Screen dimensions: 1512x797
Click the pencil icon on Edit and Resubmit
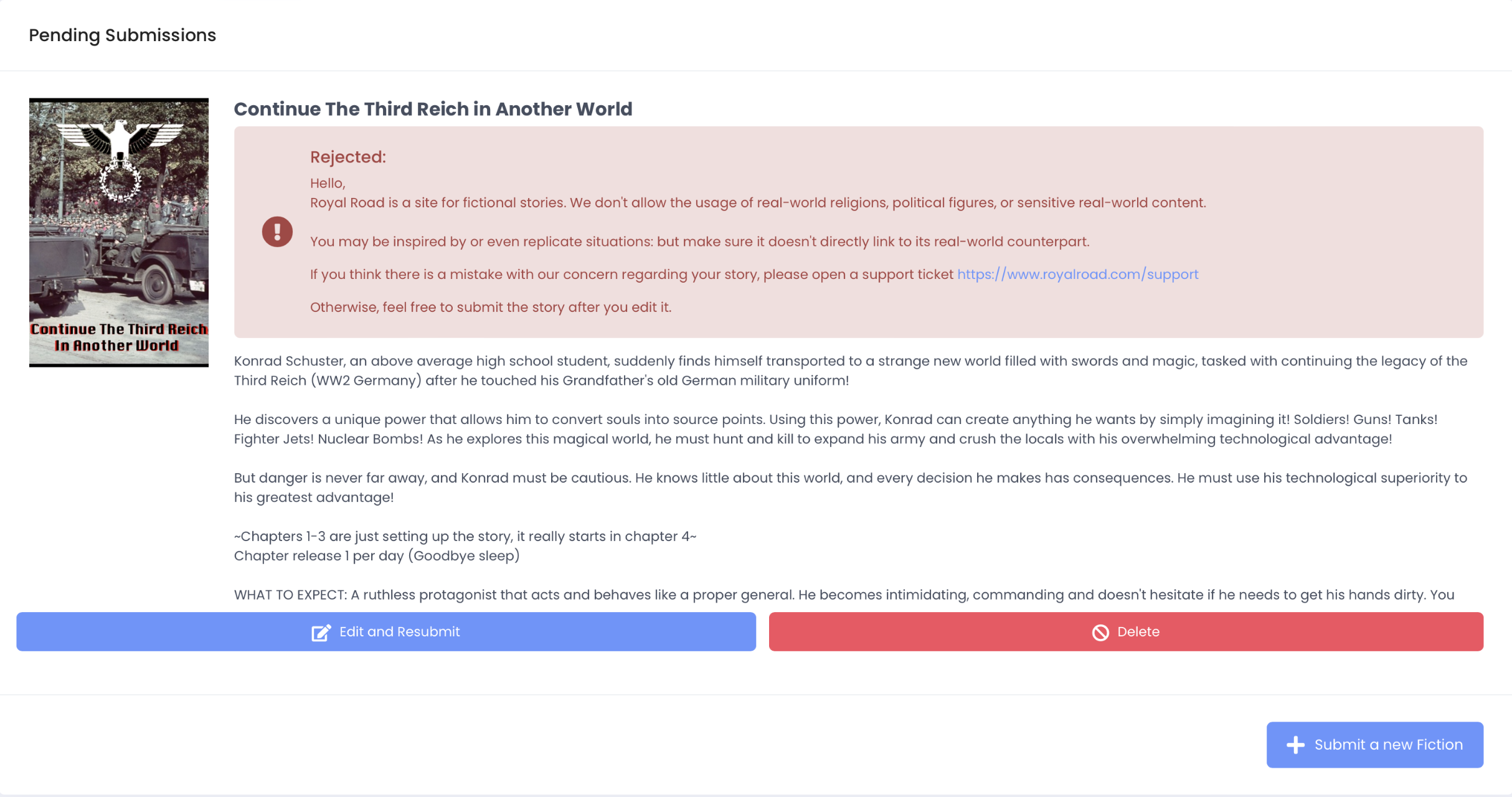321,633
